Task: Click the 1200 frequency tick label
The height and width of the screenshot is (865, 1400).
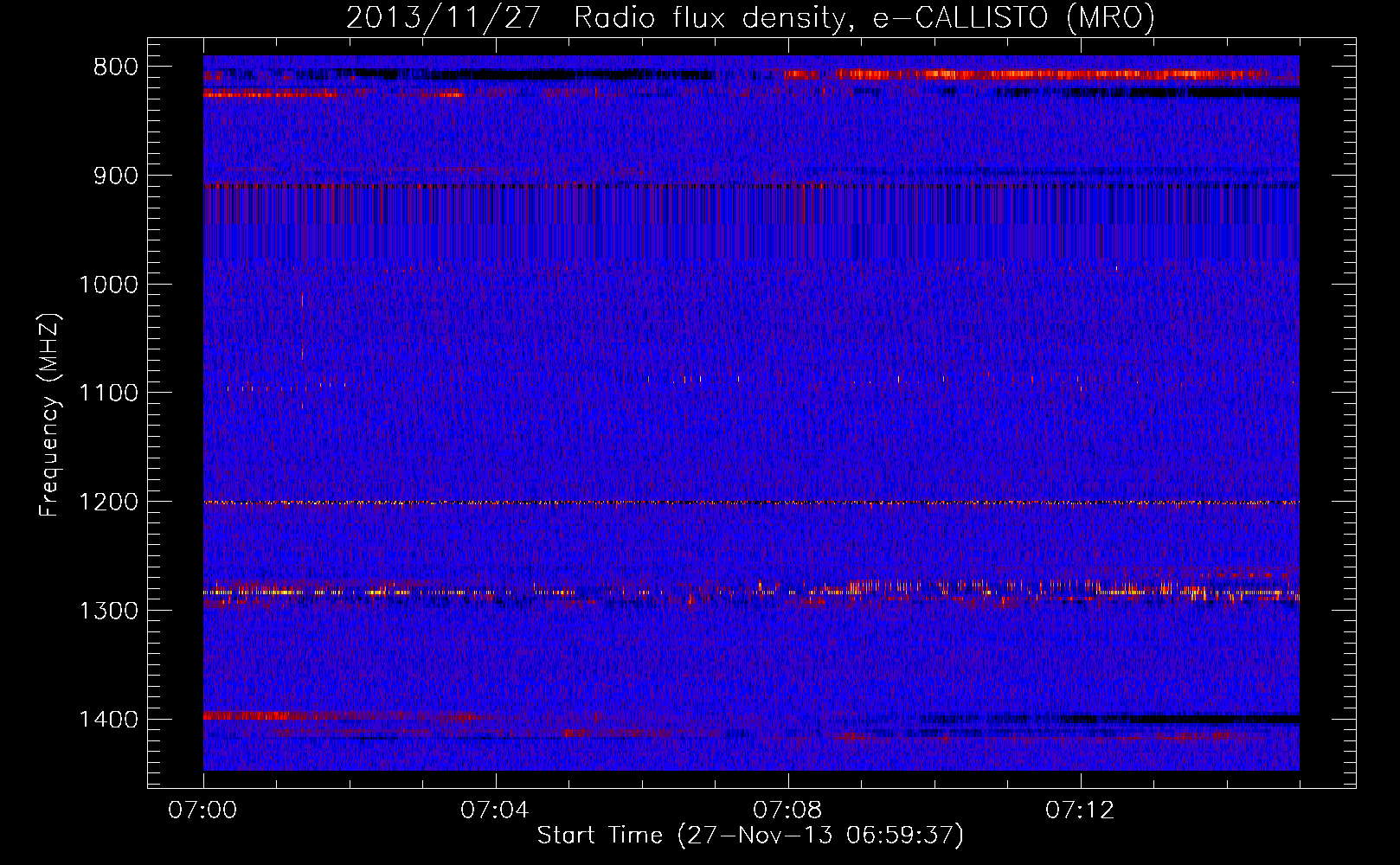Action: 108,503
